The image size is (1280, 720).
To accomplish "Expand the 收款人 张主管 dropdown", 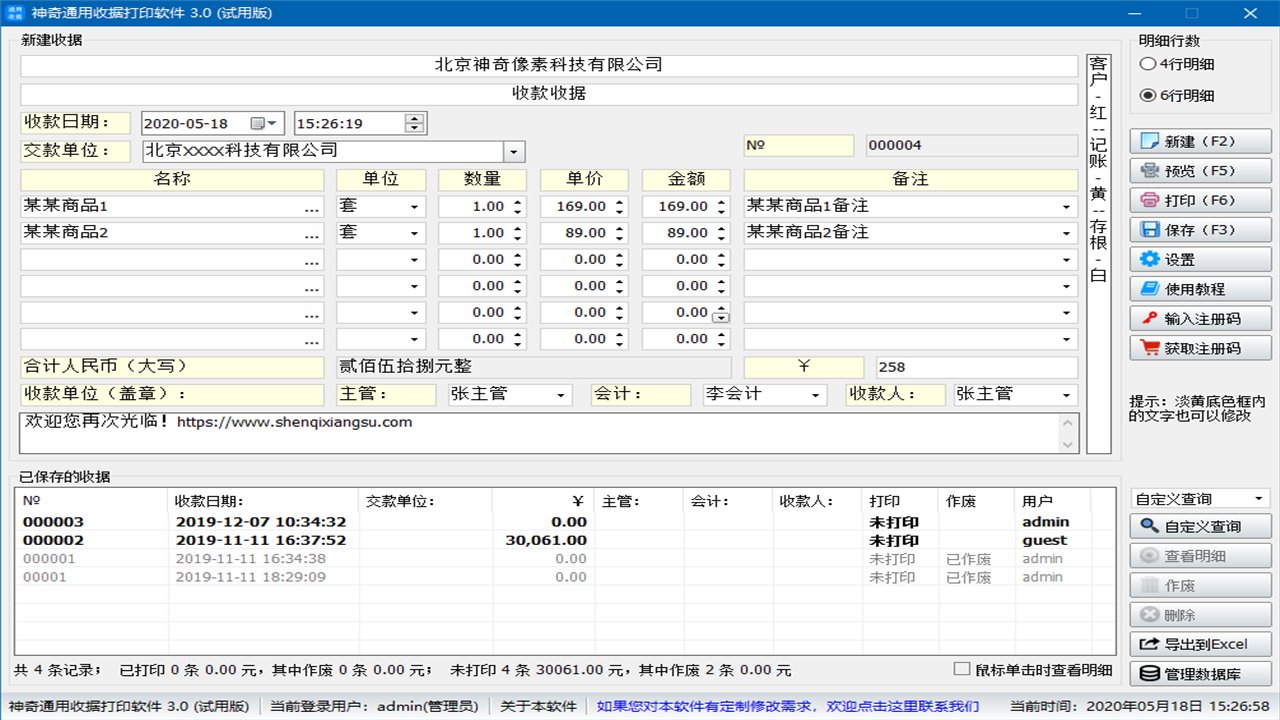I will [x=1068, y=394].
